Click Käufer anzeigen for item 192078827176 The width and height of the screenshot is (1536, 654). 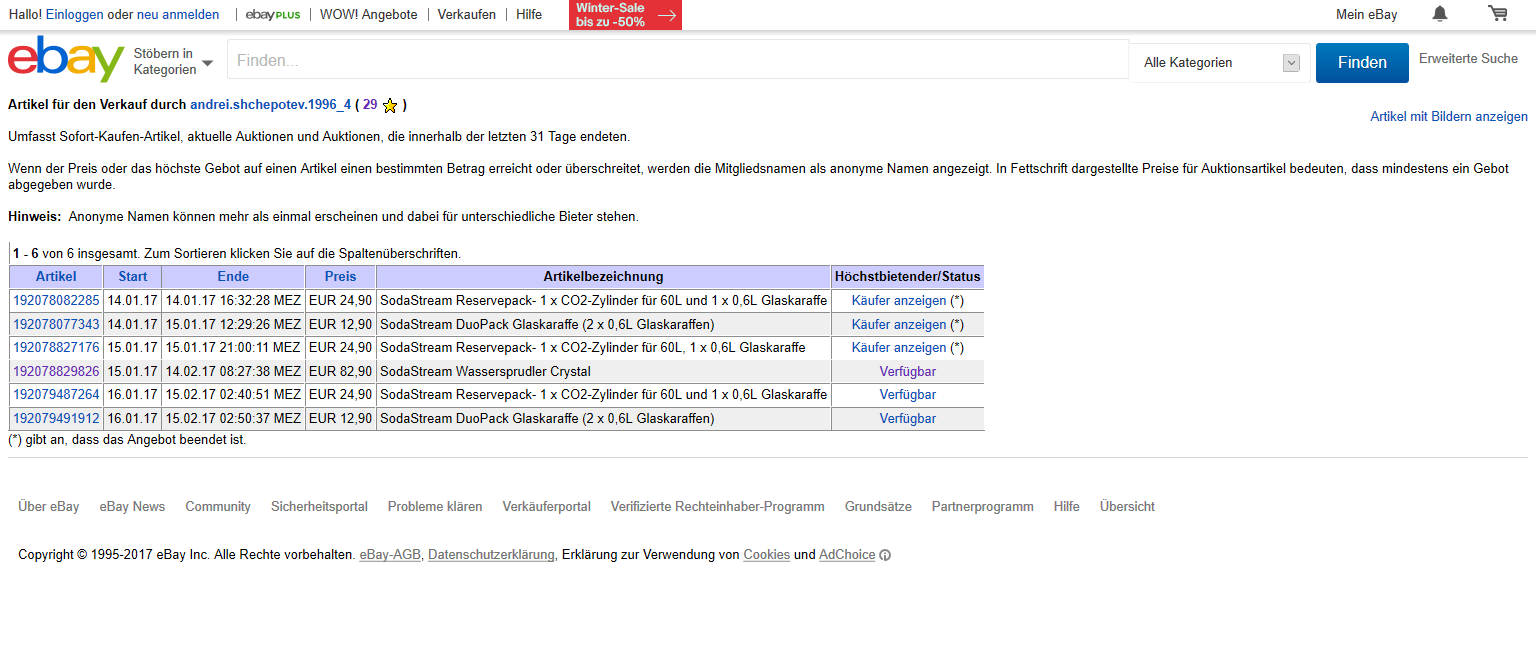click(x=899, y=348)
